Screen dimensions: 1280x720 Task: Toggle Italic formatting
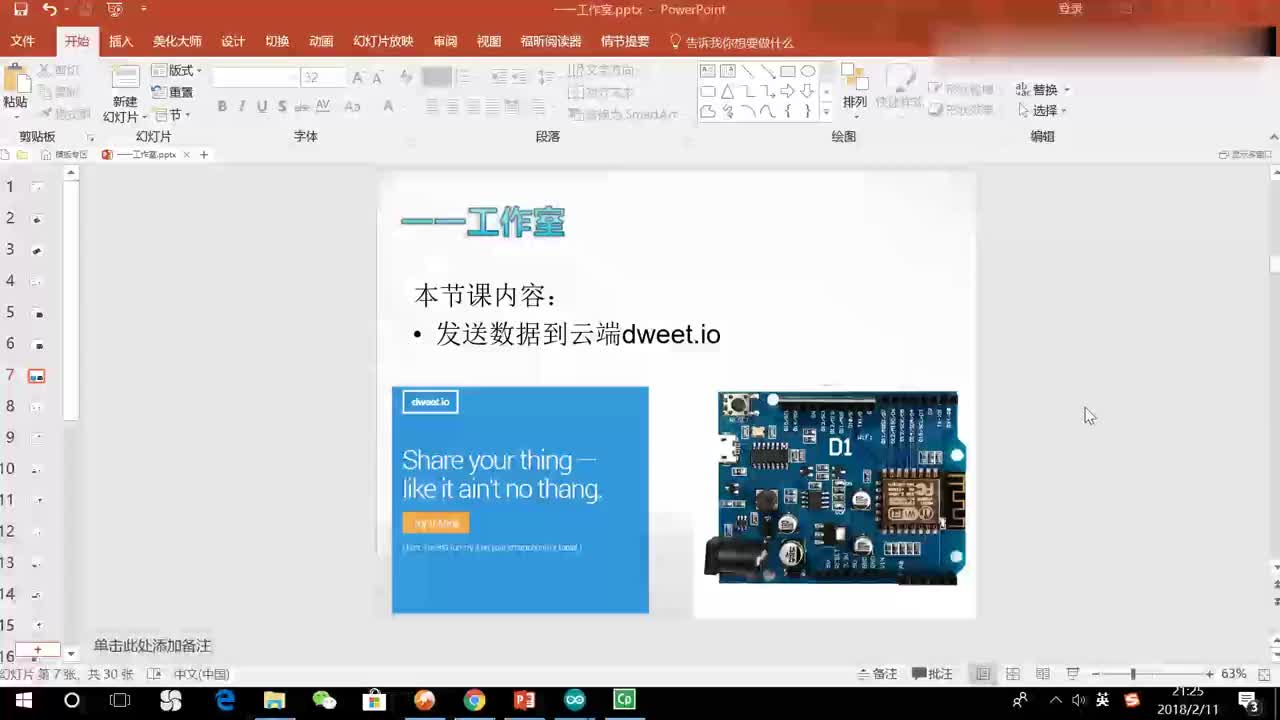click(242, 106)
